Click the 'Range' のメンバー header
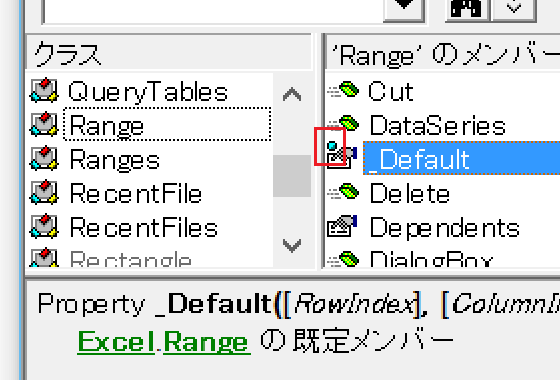The height and width of the screenshot is (380, 560). 443,53
